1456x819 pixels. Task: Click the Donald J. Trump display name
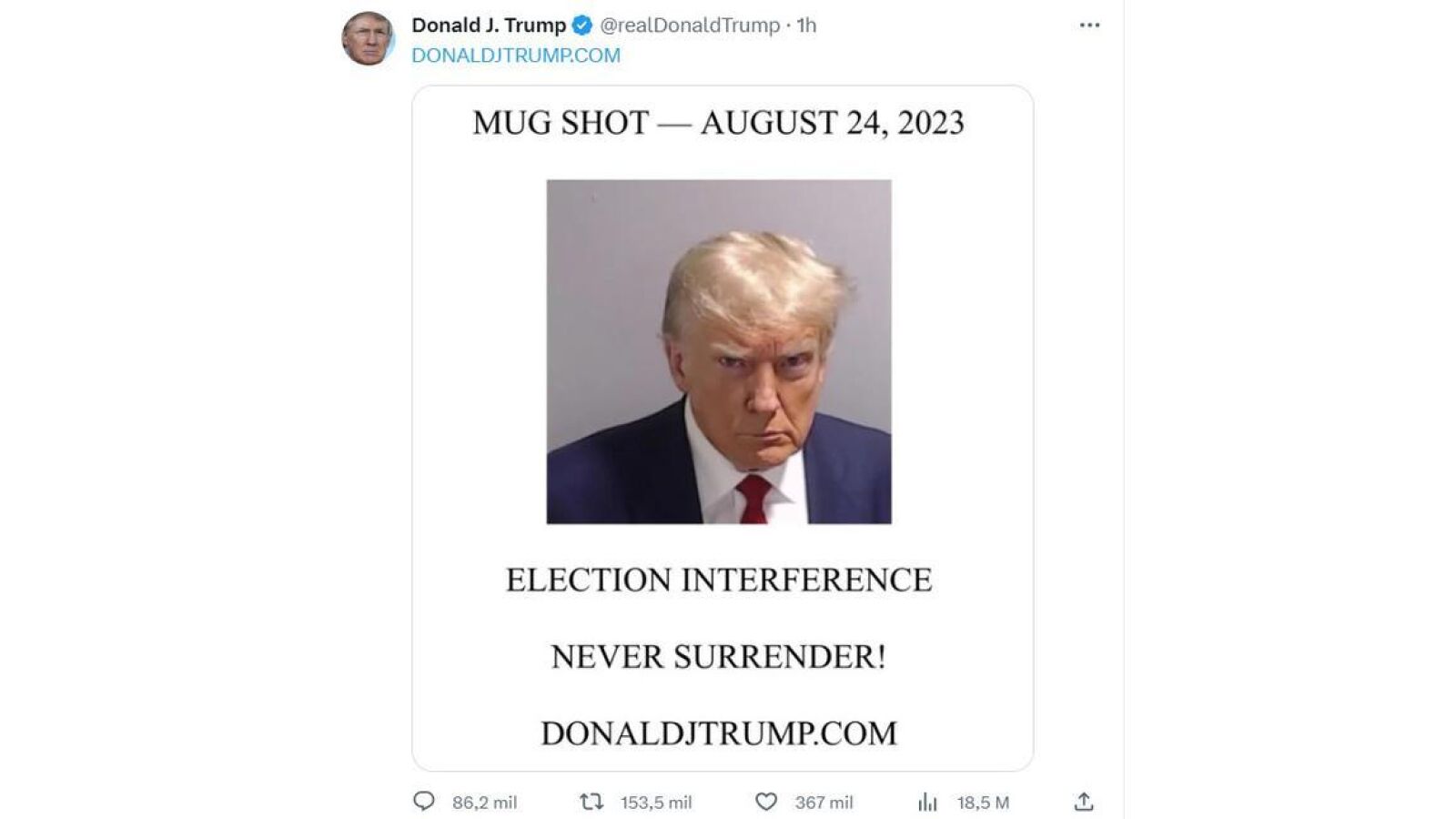click(x=489, y=25)
